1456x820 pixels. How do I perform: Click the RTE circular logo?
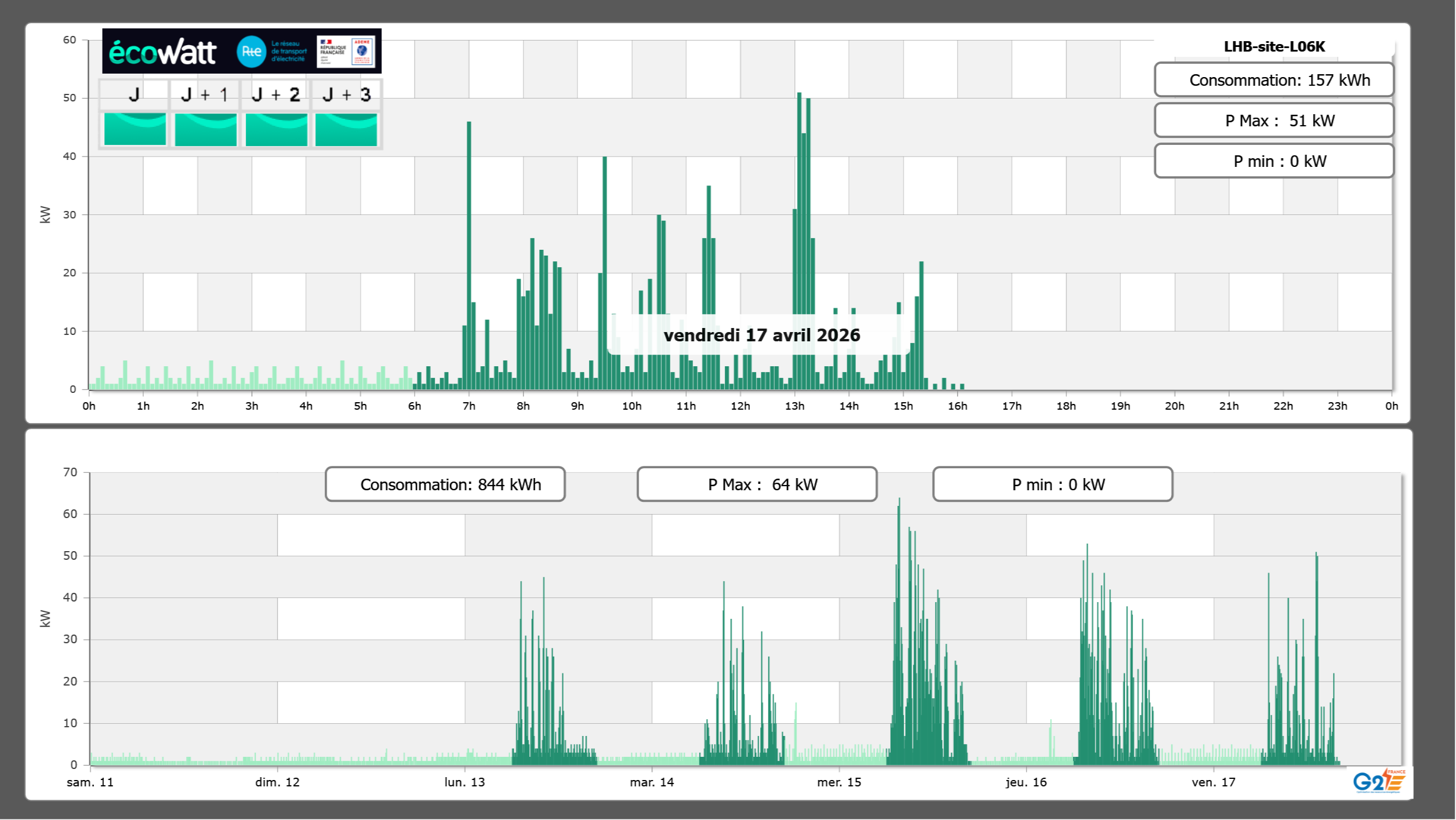251,52
